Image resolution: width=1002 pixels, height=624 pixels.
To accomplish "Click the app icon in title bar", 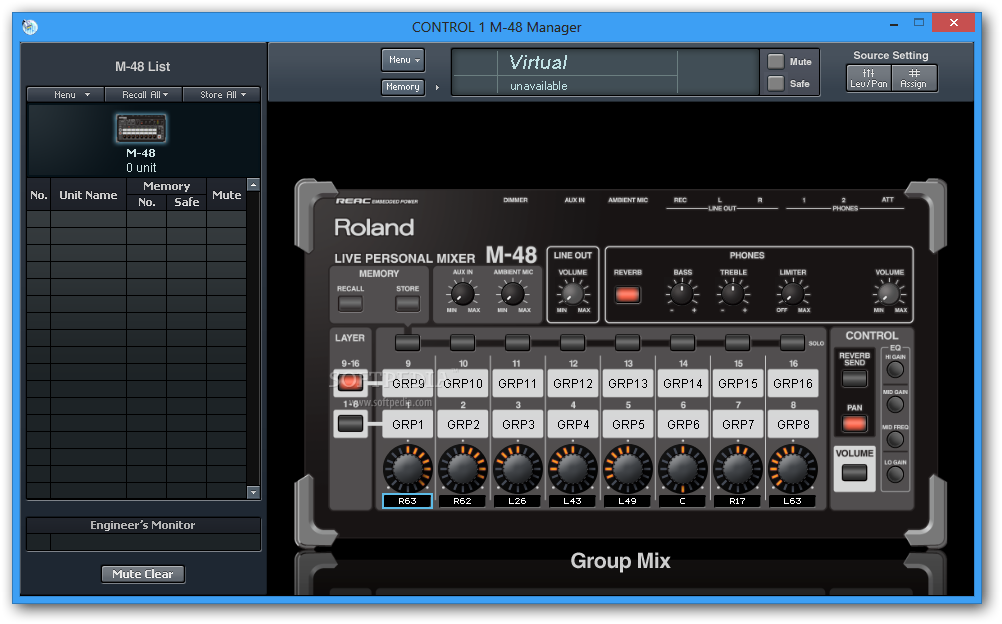I will point(30,27).
